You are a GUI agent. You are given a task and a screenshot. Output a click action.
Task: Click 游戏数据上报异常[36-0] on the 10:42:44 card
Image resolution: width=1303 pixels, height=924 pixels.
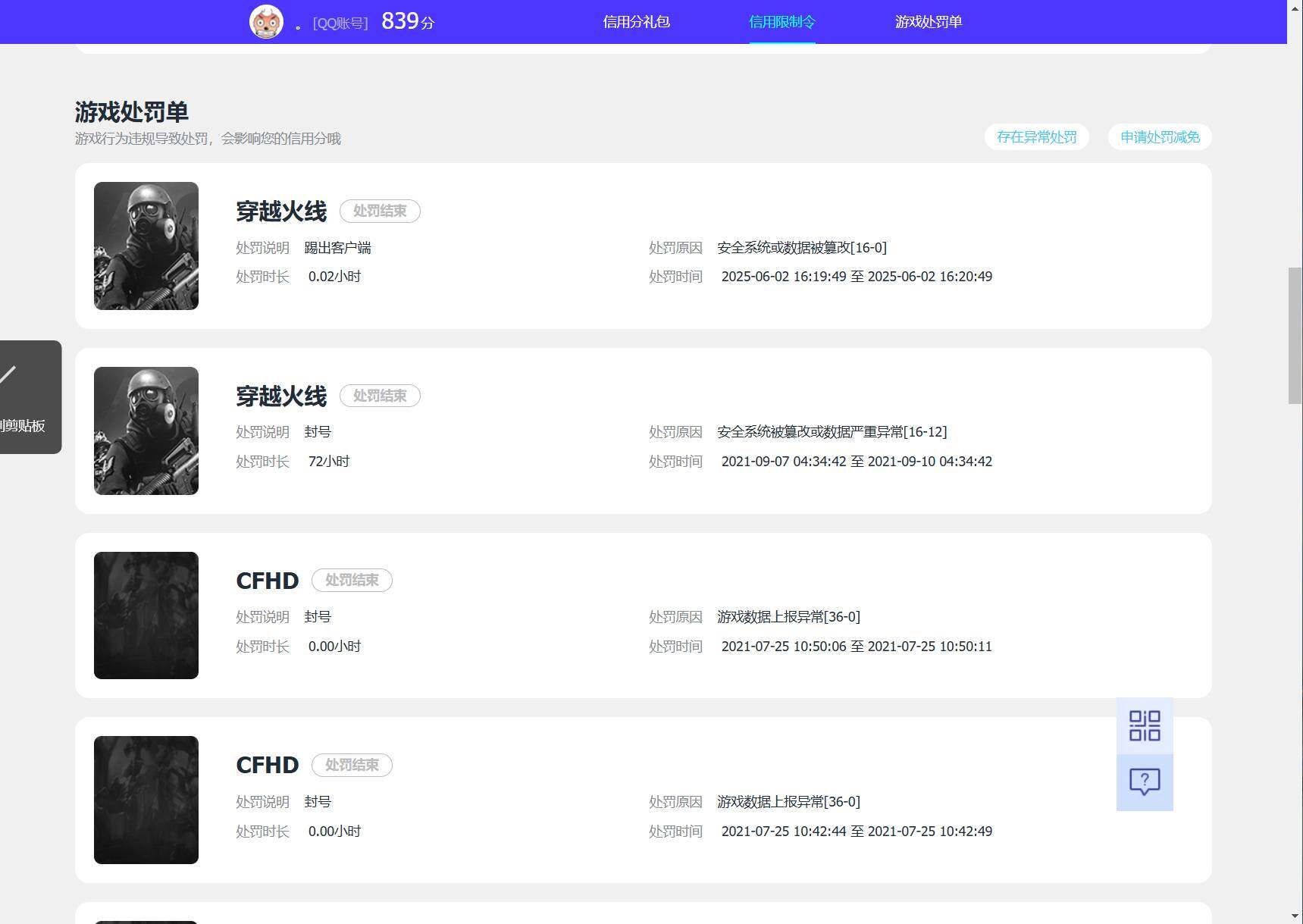(x=789, y=802)
